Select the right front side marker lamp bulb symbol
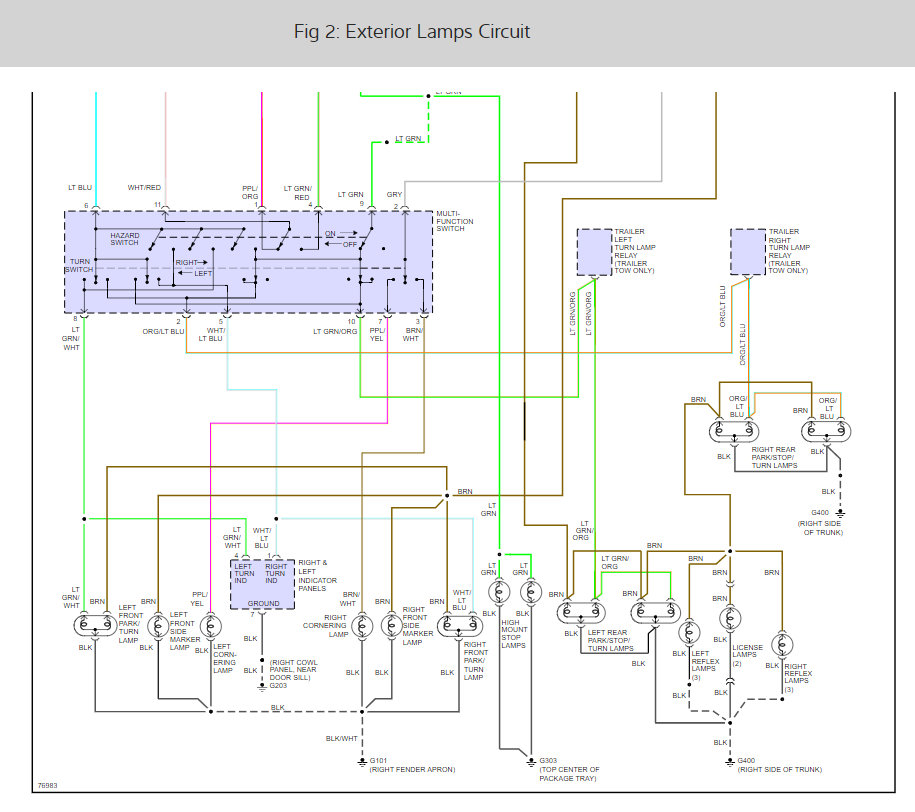The height and width of the screenshot is (812, 915). tap(392, 626)
